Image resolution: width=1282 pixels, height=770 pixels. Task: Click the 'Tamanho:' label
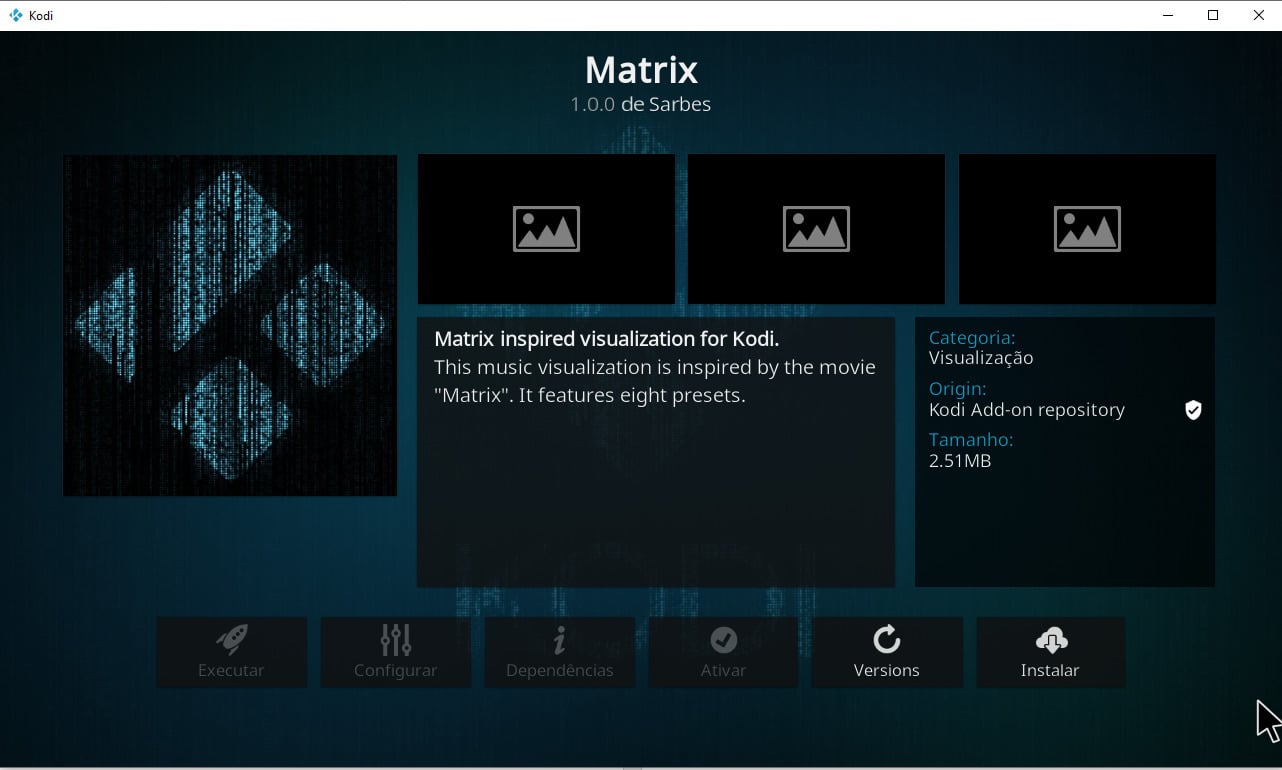coord(971,440)
